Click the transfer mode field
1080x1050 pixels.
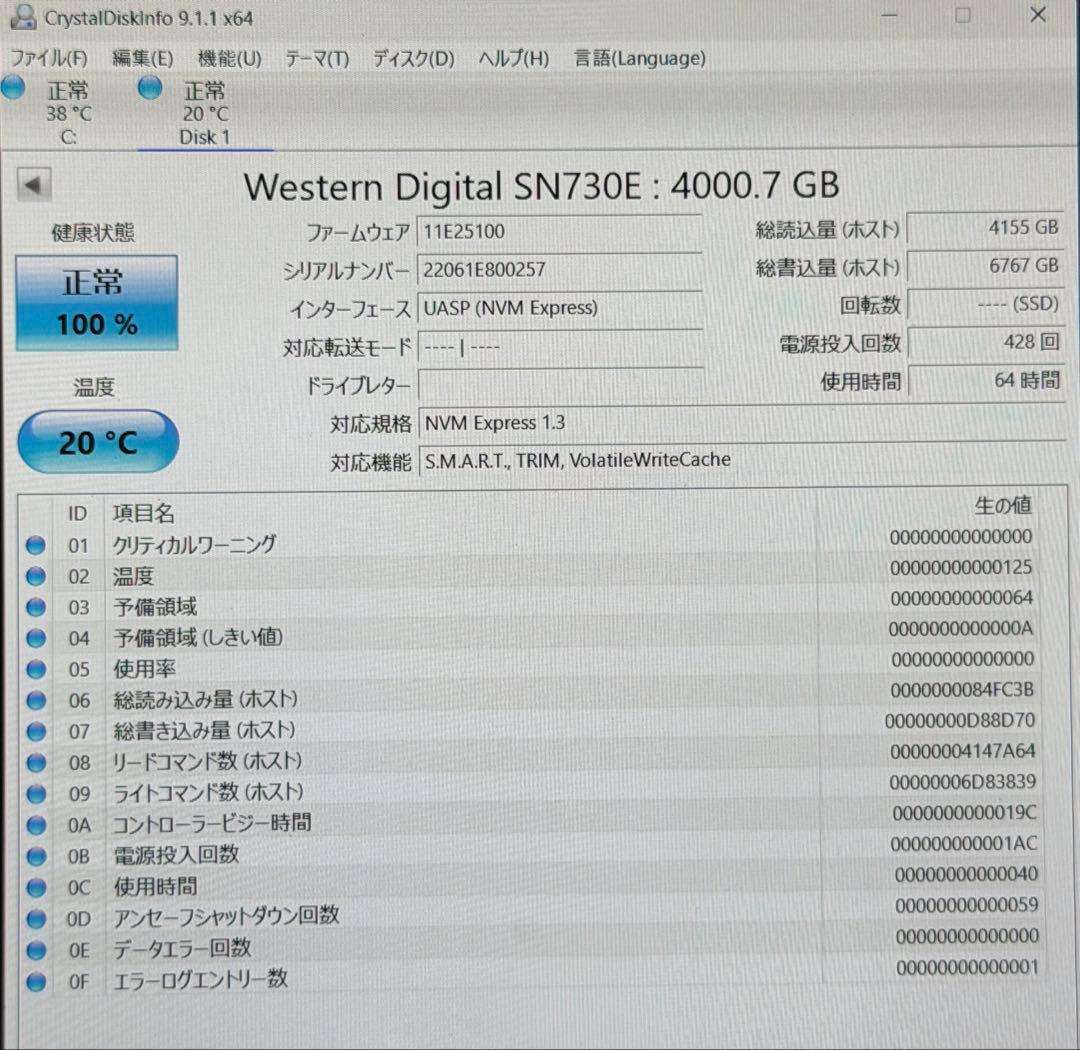pyautogui.click(x=559, y=347)
